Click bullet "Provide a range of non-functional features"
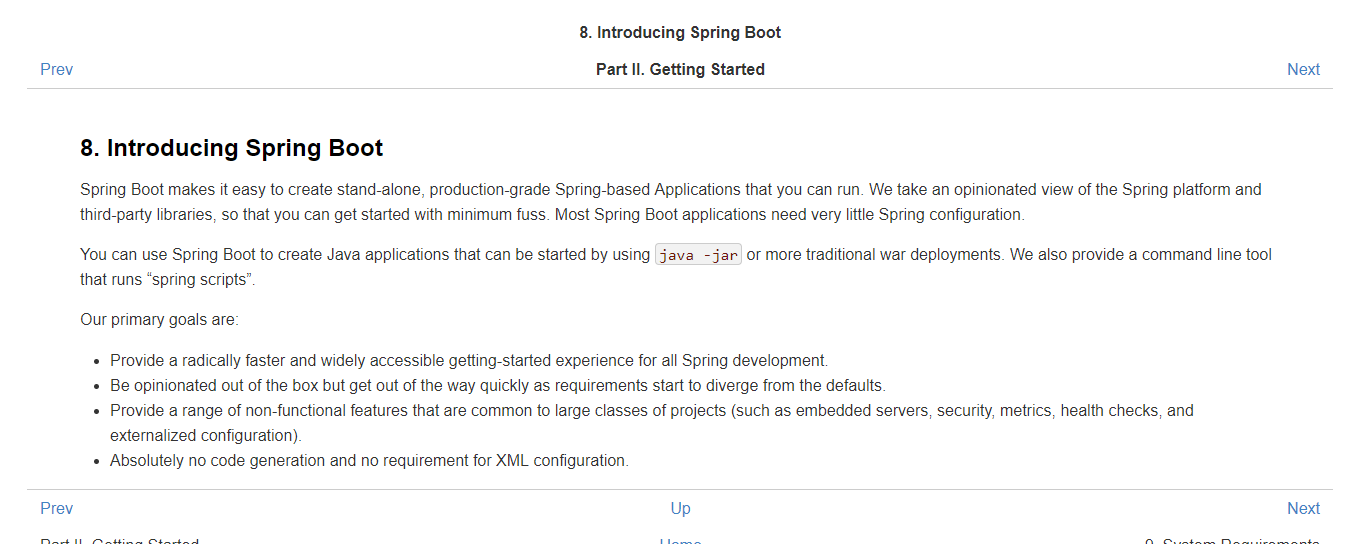The image size is (1363, 544). (x=652, y=423)
